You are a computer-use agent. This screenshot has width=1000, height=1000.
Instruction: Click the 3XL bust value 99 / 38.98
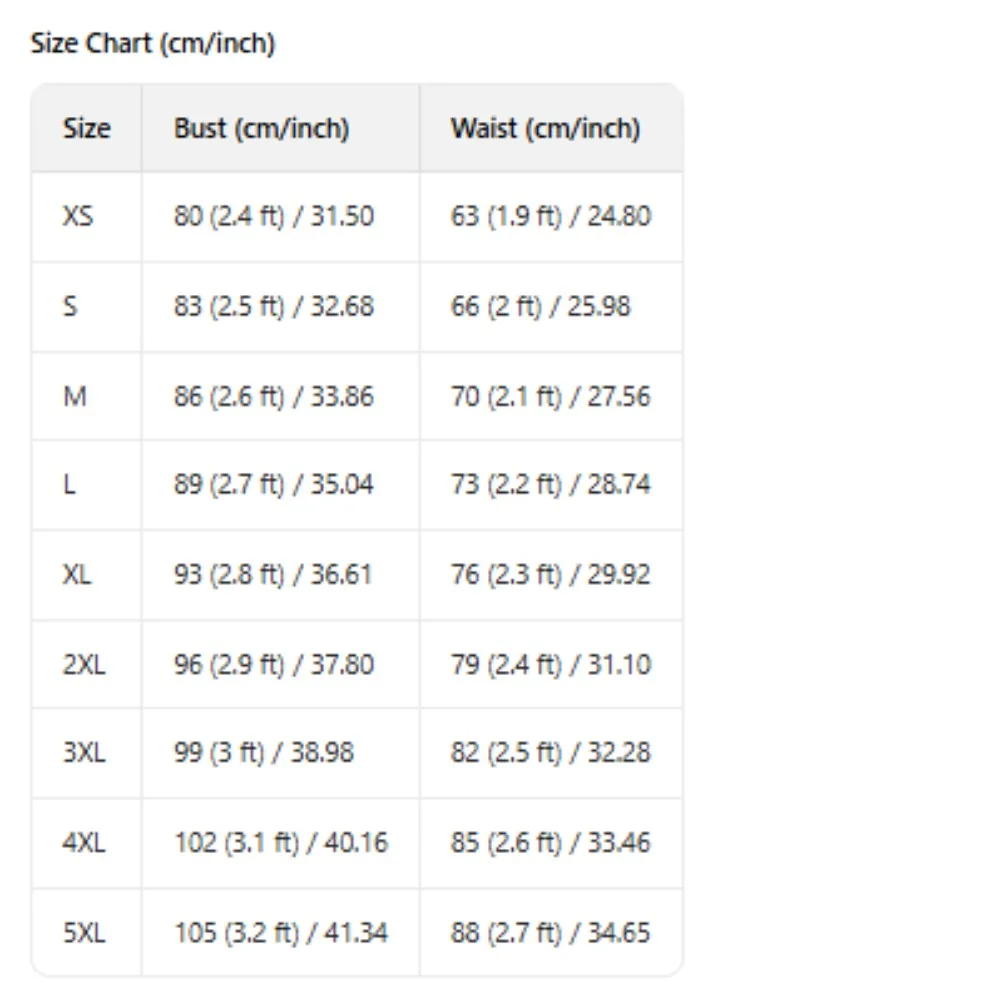(x=263, y=753)
